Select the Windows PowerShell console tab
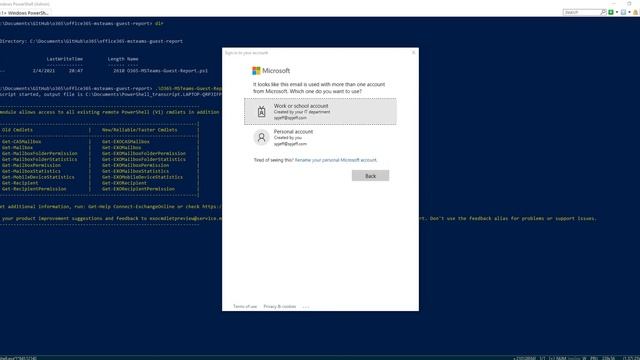 point(25,13)
